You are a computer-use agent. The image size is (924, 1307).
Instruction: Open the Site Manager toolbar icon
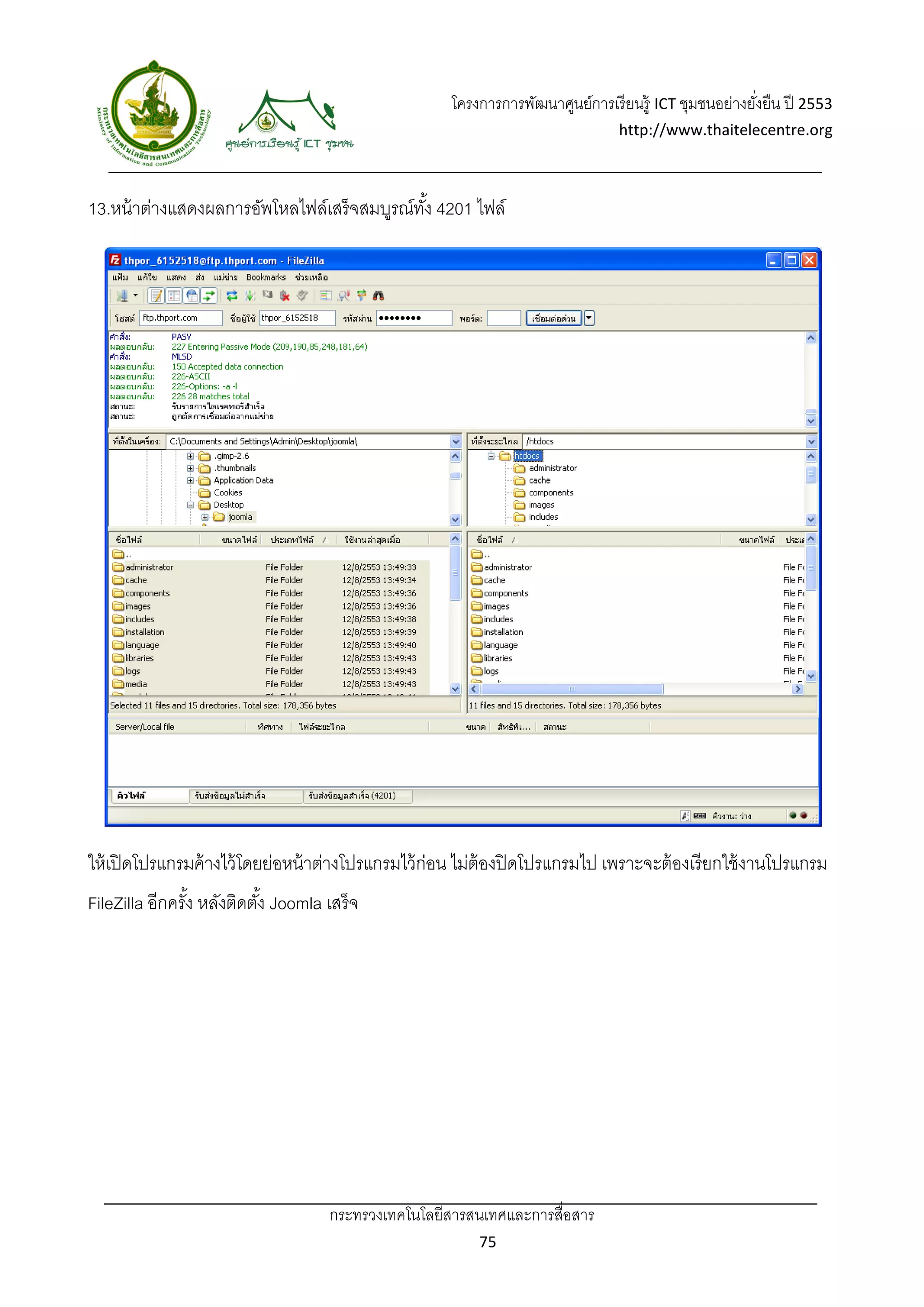121,296
